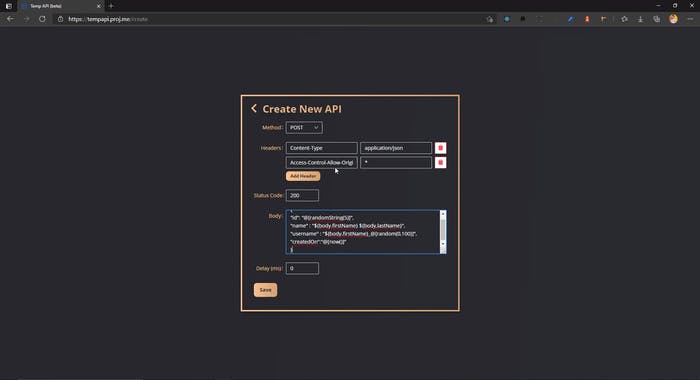Screen dimensions: 700x380
Task: Click the application/json header value field
Action: click(396, 148)
